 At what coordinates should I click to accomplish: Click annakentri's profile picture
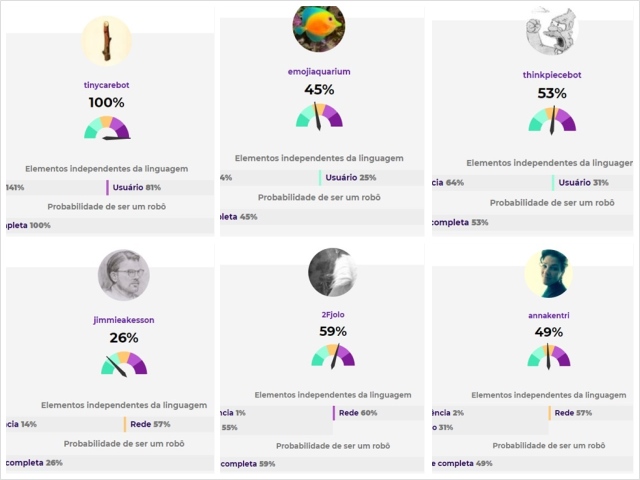point(549,274)
